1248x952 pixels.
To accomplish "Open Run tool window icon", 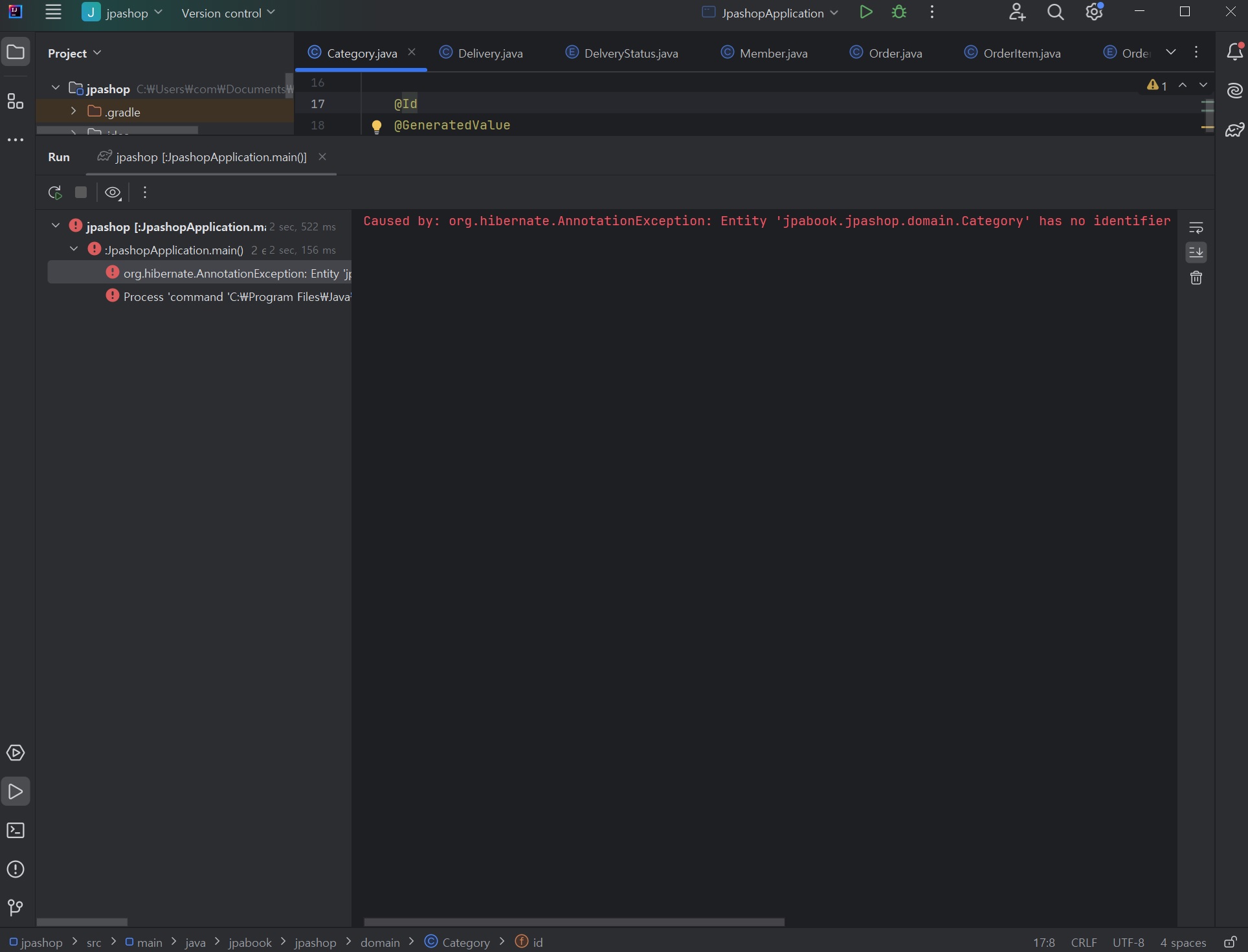I will [x=16, y=791].
